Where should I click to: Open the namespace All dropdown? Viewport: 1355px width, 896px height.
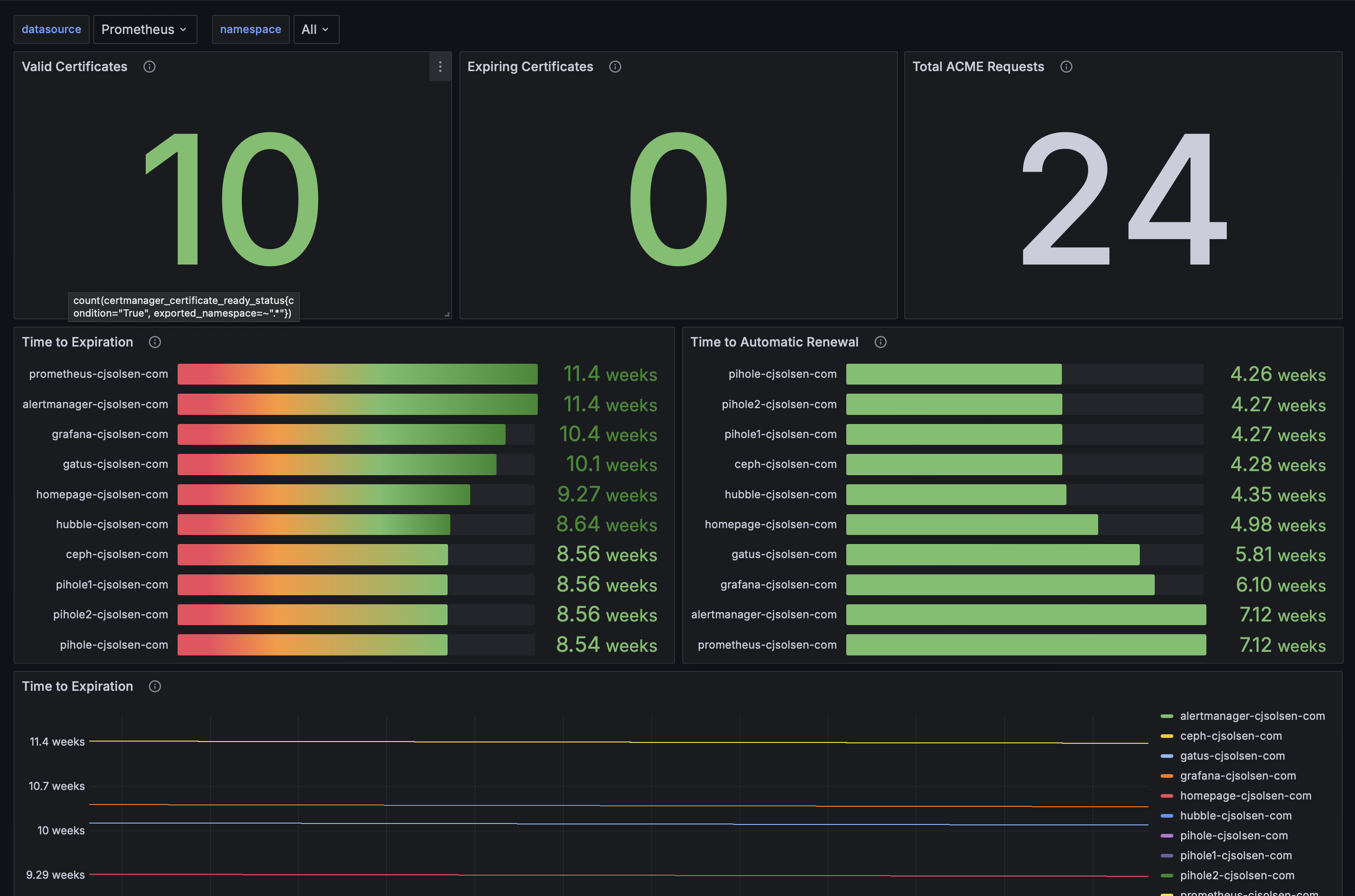pyautogui.click(x=316, y=29)
